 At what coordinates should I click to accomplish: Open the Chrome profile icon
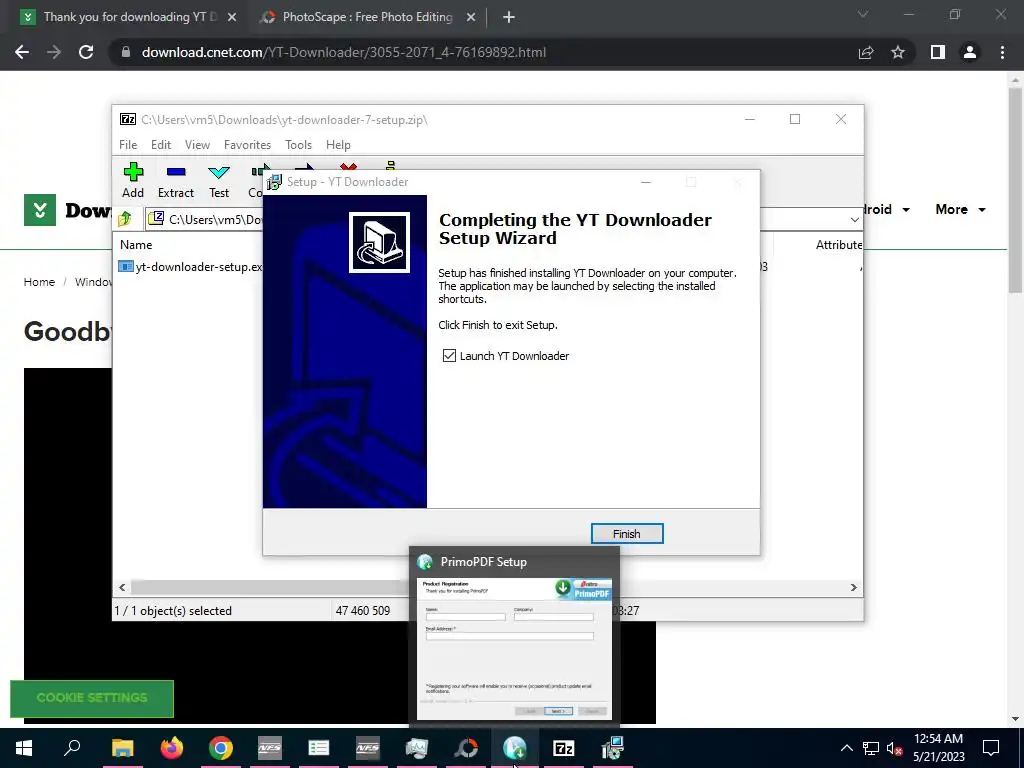click(970, 52)
